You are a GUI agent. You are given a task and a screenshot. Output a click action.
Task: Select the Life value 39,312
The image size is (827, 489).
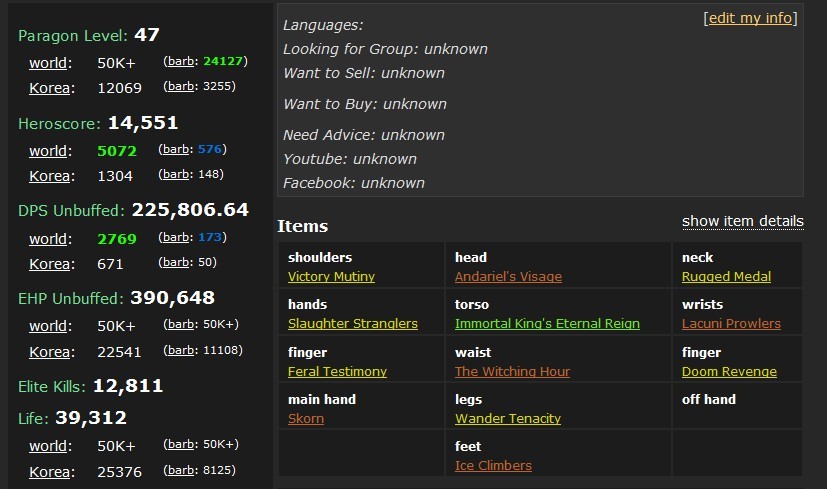(91, 418)
